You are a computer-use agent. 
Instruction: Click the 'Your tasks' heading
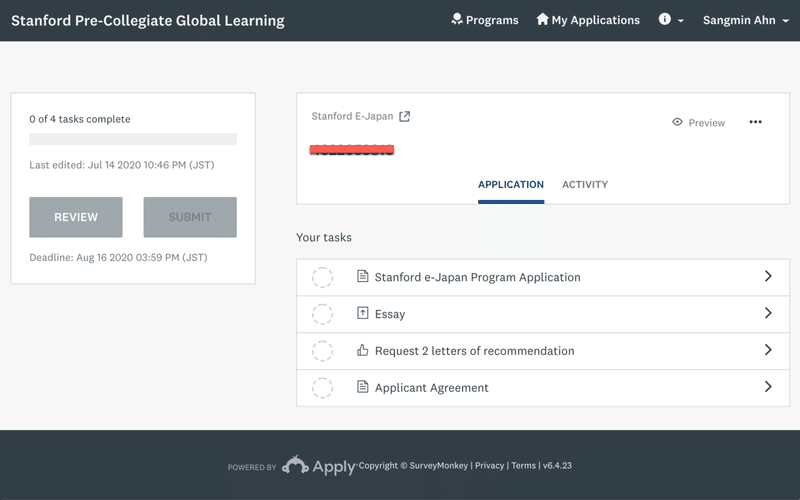click(x=323, y=237)
